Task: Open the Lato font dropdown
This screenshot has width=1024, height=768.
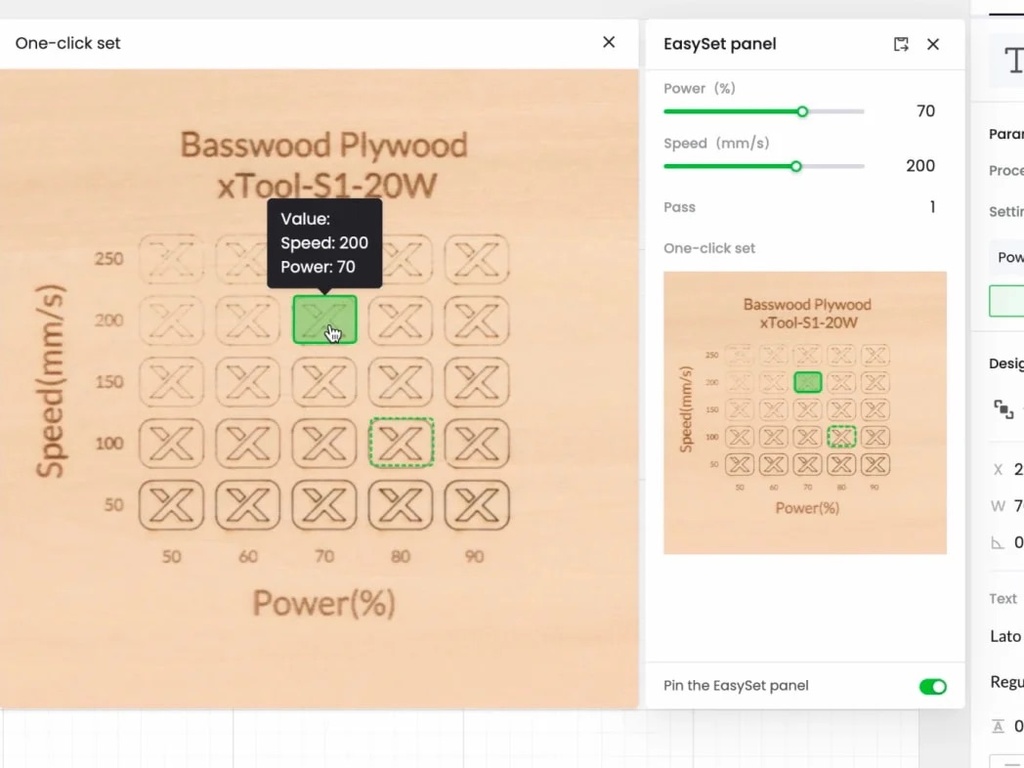Action: pos(1006,636)
